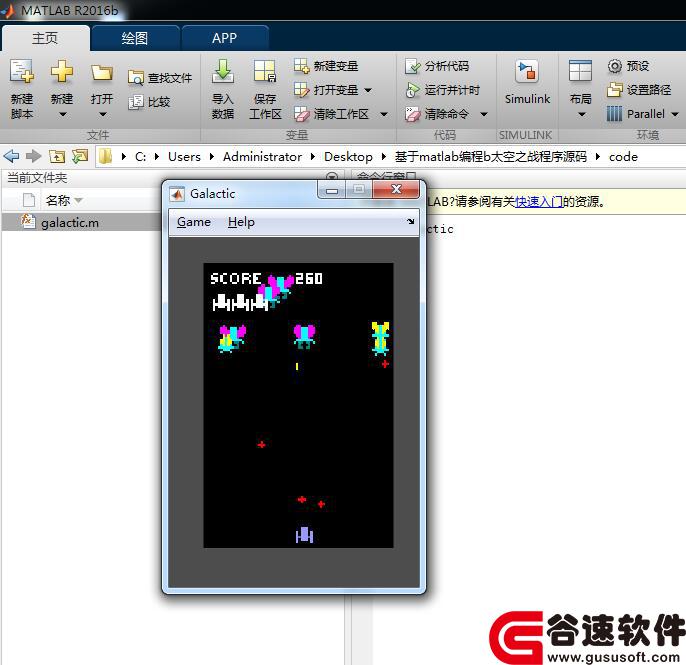Click New Variable (新建变量)
Viewport: 686px width, 665px height.
pos(326,66)
